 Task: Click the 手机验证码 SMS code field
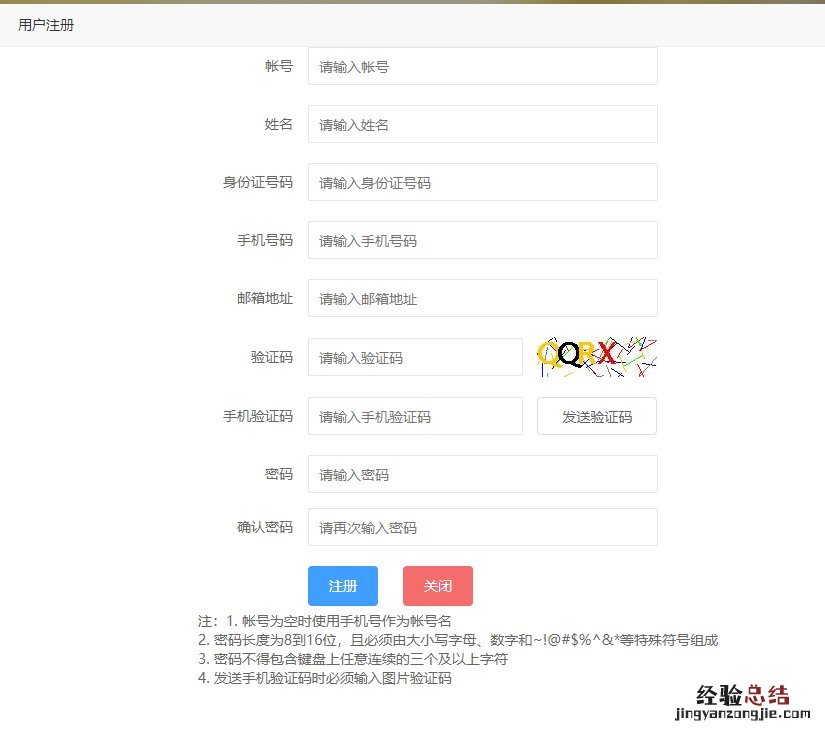pyautogui.click(x=415, y=417)
